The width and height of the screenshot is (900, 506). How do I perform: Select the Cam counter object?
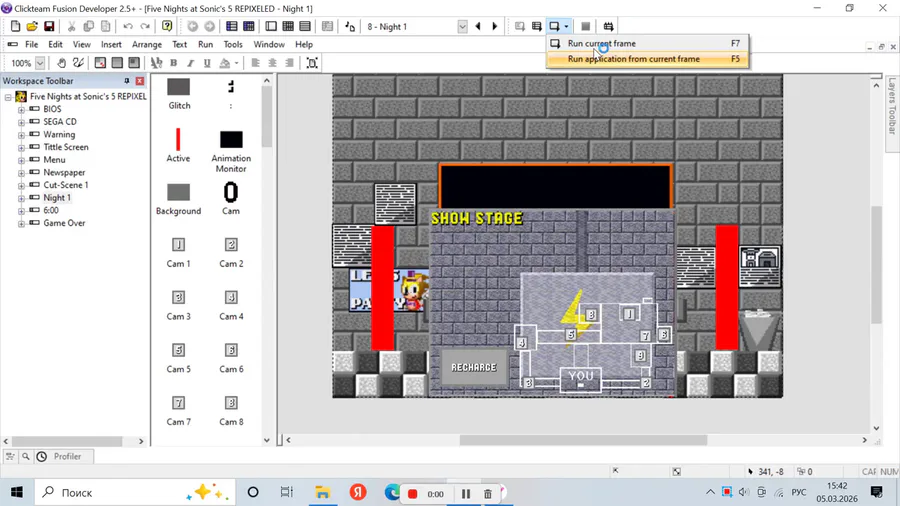coord(231,198)
